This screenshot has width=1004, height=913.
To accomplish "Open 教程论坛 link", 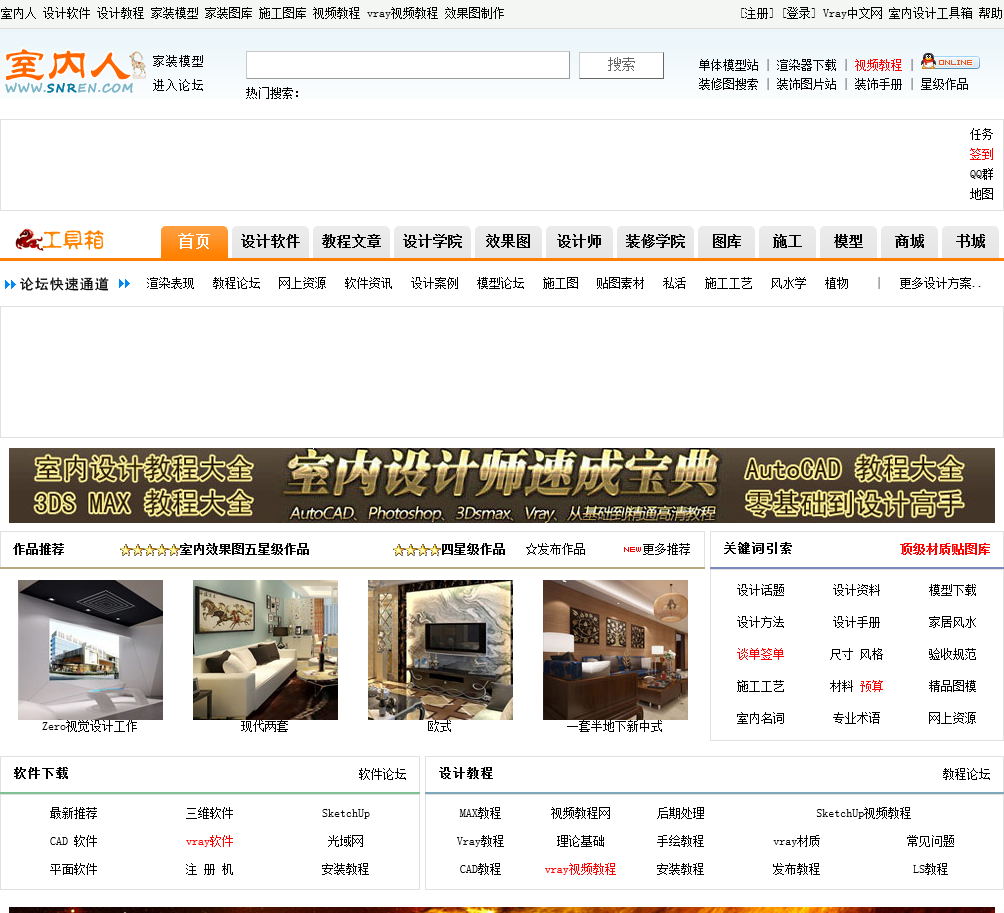I will coord(966,774).
